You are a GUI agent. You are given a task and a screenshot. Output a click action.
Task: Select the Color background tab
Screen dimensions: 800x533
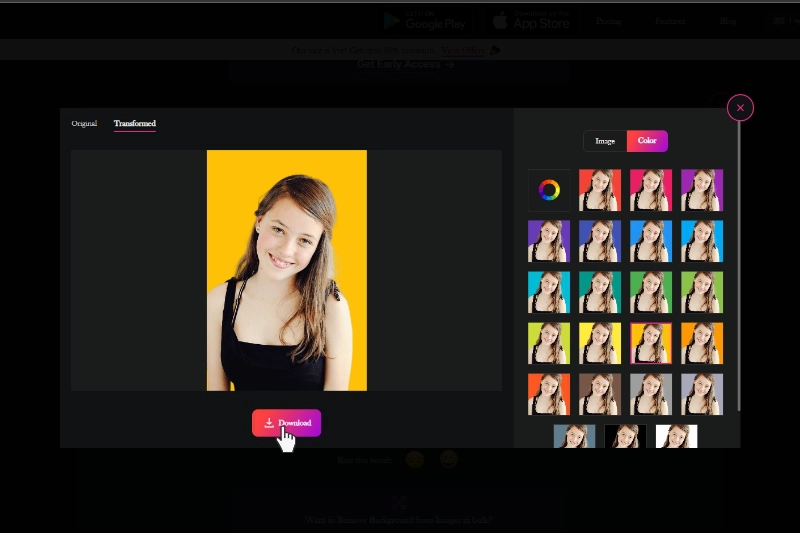[647, 141]
